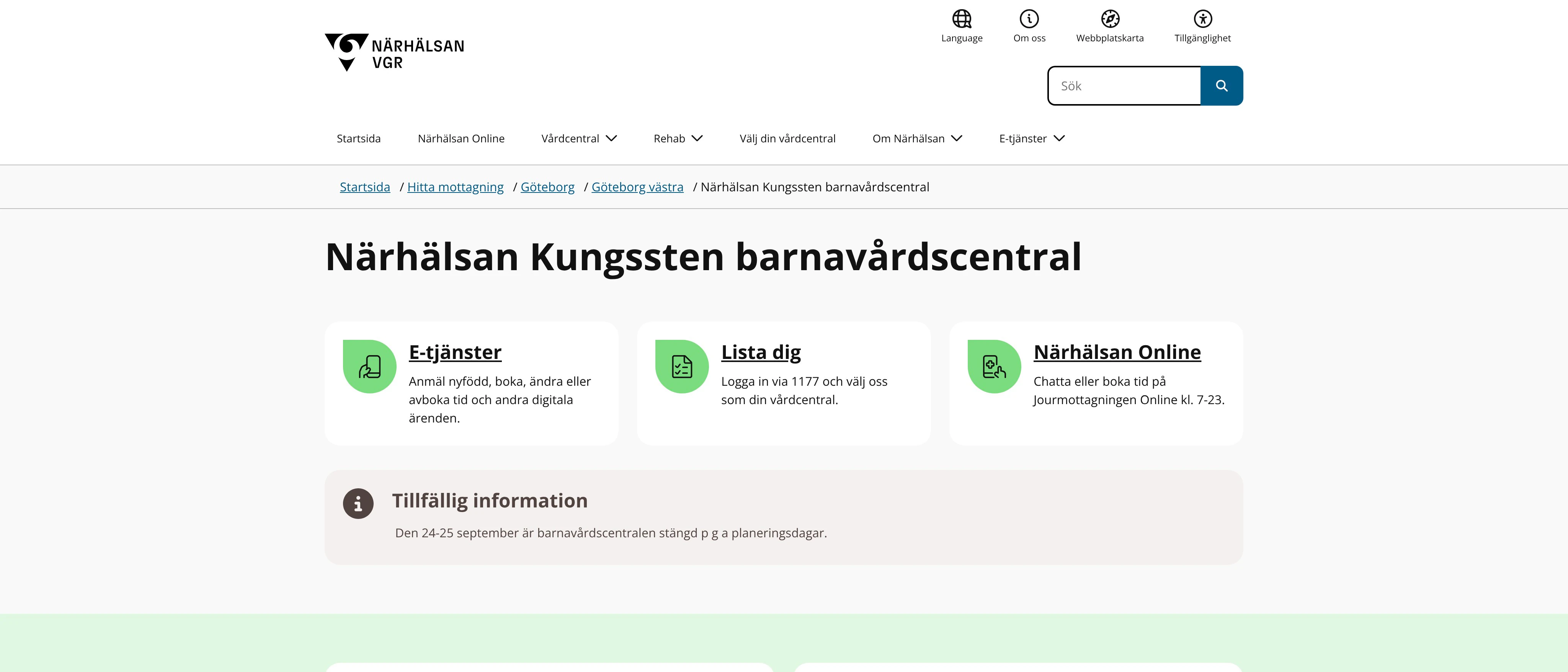1568x672 pixels.
Task: Open the E-tjänster card heading link
Action: (x=455, y=352)
